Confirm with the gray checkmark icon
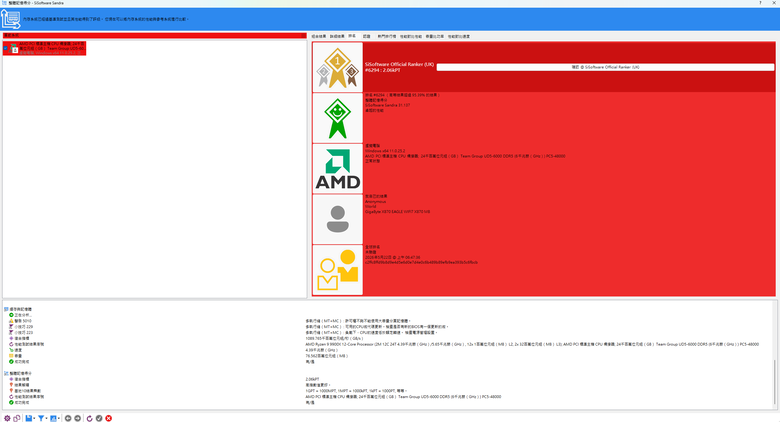Screen dimensions: 780x422 pos(99,418)
